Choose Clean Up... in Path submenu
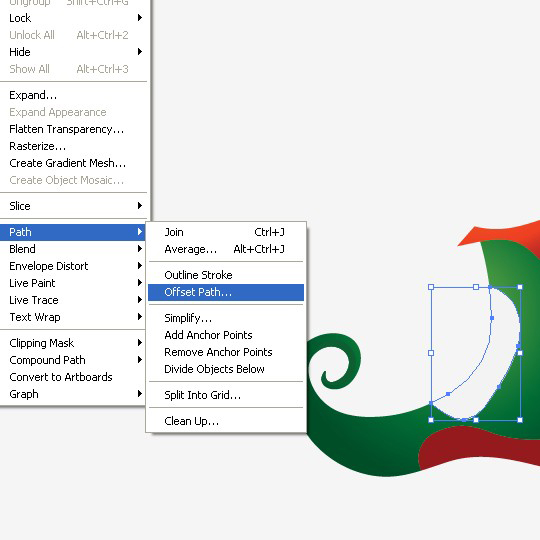Viewport: 540px width, 540px height. tap(226, 421)
